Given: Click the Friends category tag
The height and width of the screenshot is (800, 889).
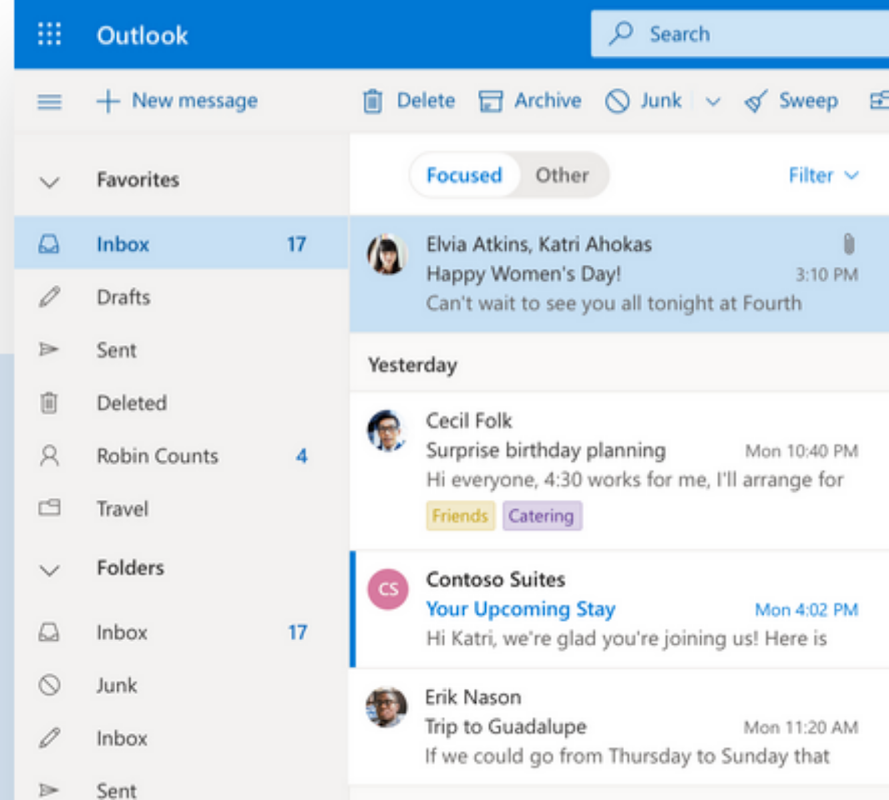Looking at the screenshot, I should pyautogui.click(x=460, y=515).
